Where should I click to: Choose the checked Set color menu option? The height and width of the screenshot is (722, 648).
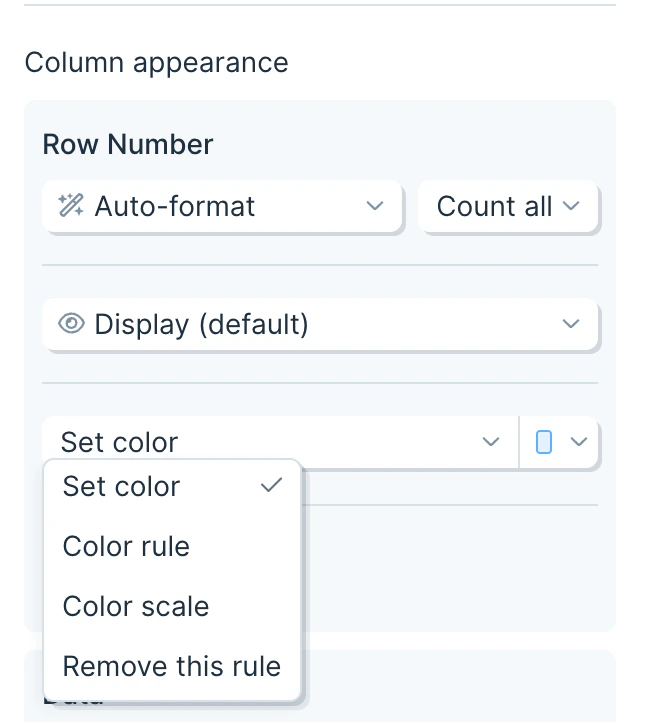(122, 487)
